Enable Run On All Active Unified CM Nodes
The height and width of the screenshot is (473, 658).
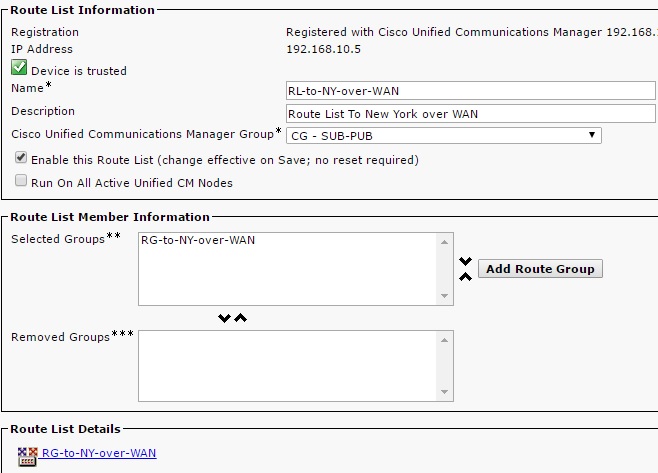[21, 180]
